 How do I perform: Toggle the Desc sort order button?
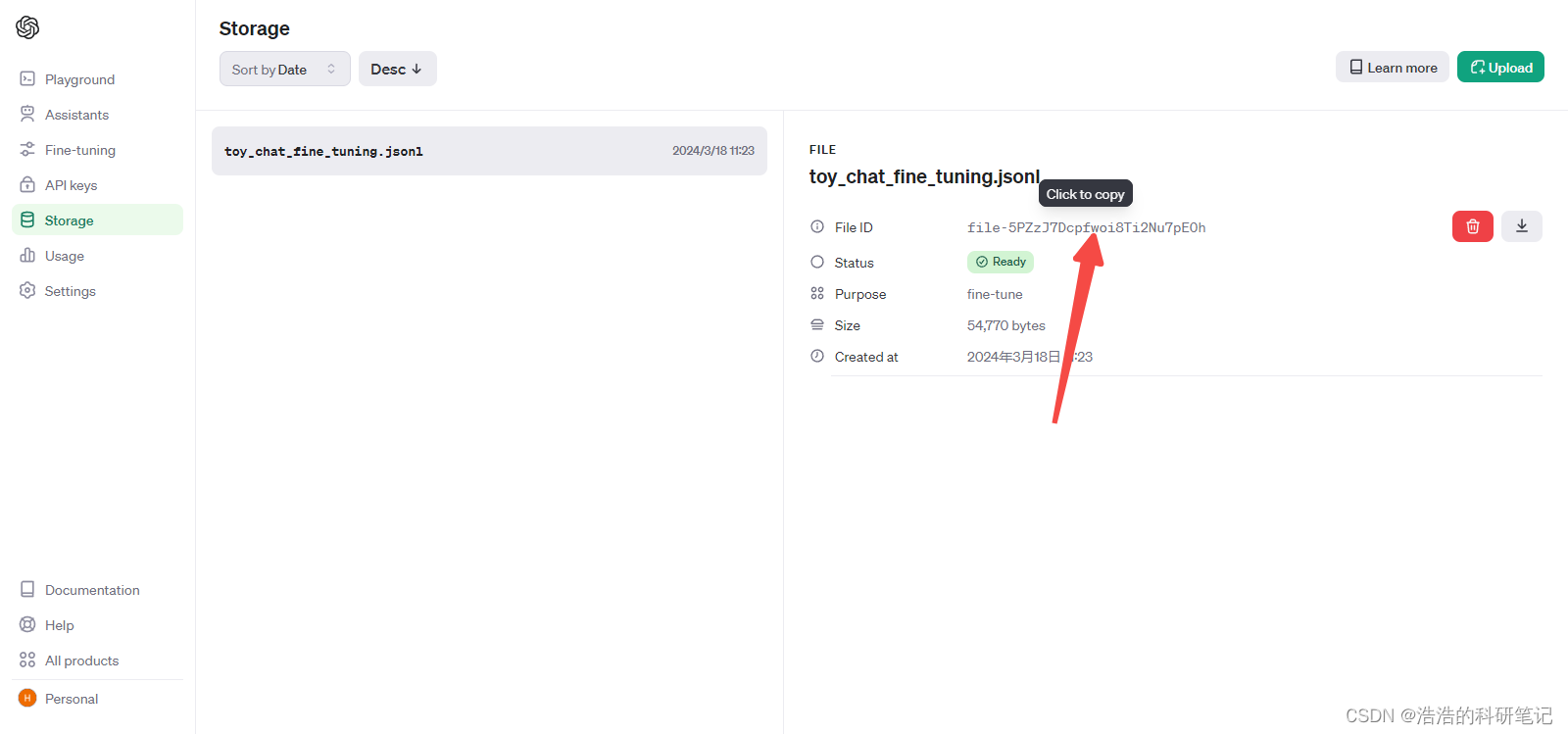pos(397,69)
